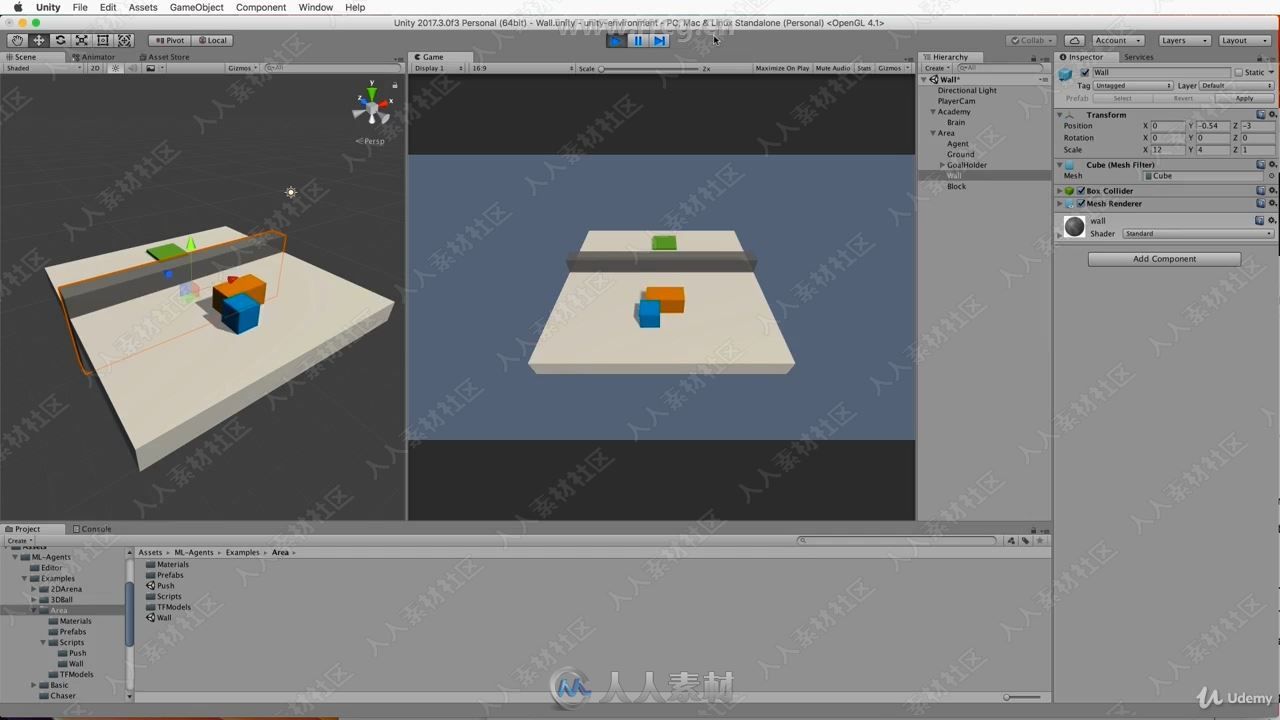Open the Shader dropdown Standard
Image resolution: width=1280 pixels, height=720 pixels.
(1199, 233)
